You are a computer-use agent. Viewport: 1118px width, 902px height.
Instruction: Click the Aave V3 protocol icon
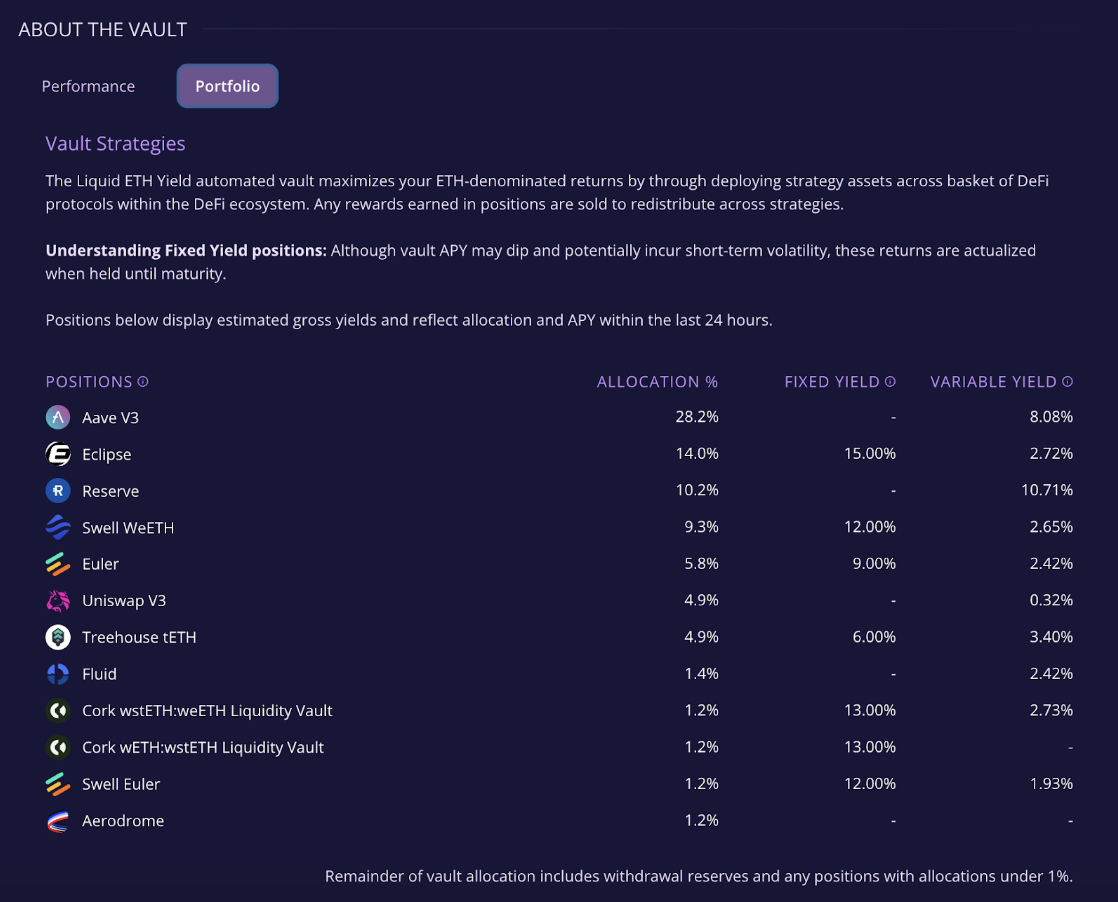(x=57, y=417)
